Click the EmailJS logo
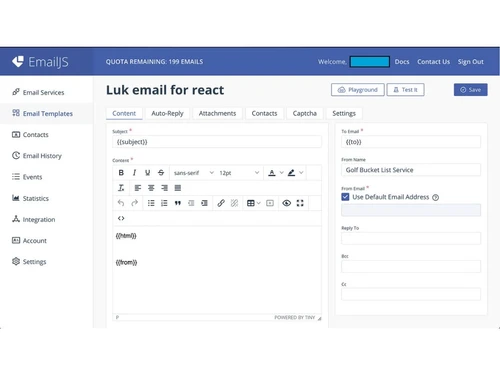Image resolution: width=500 pixels, height=375 pixels. 40,62
